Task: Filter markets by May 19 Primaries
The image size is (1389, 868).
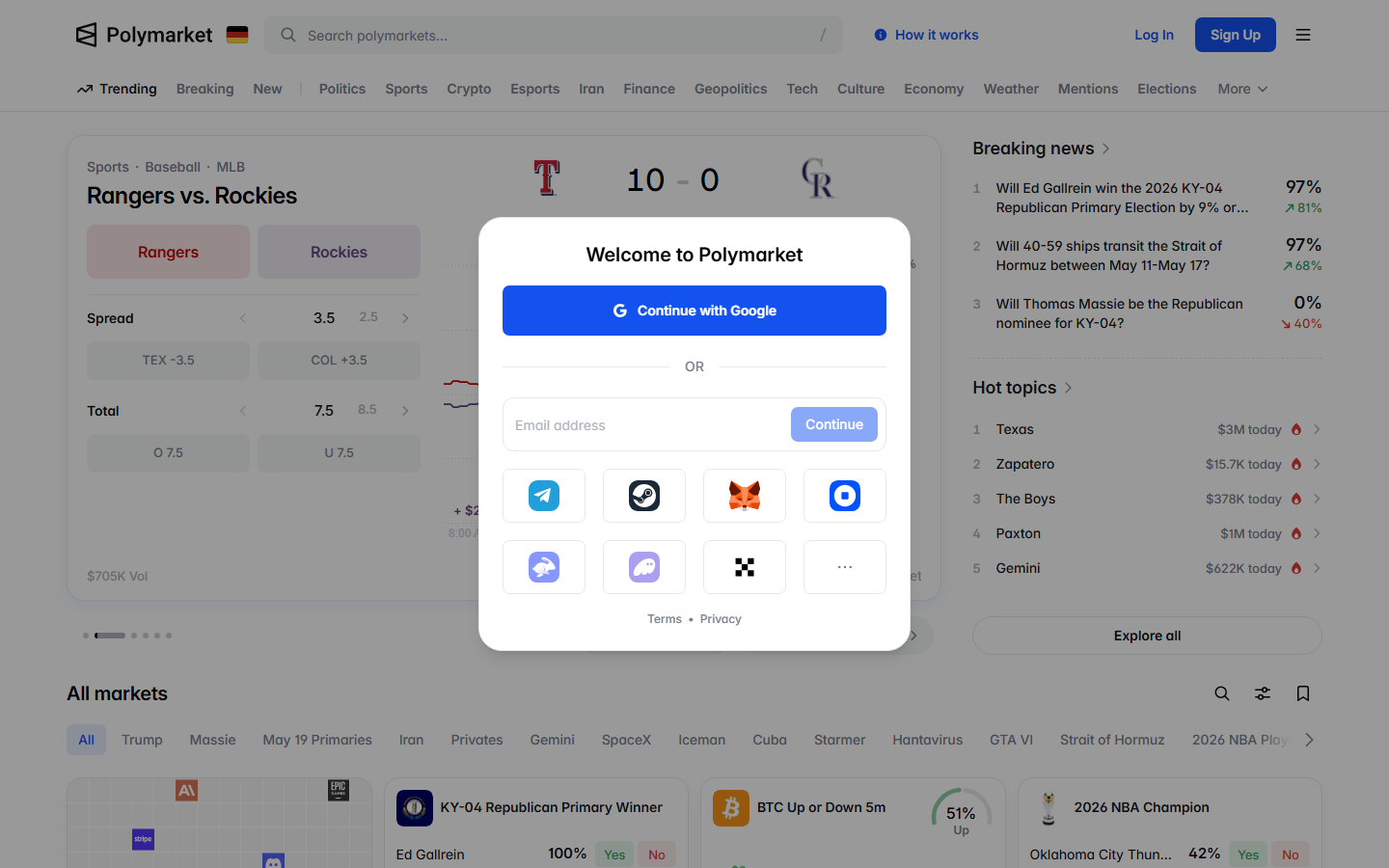Action: (317, 740)
